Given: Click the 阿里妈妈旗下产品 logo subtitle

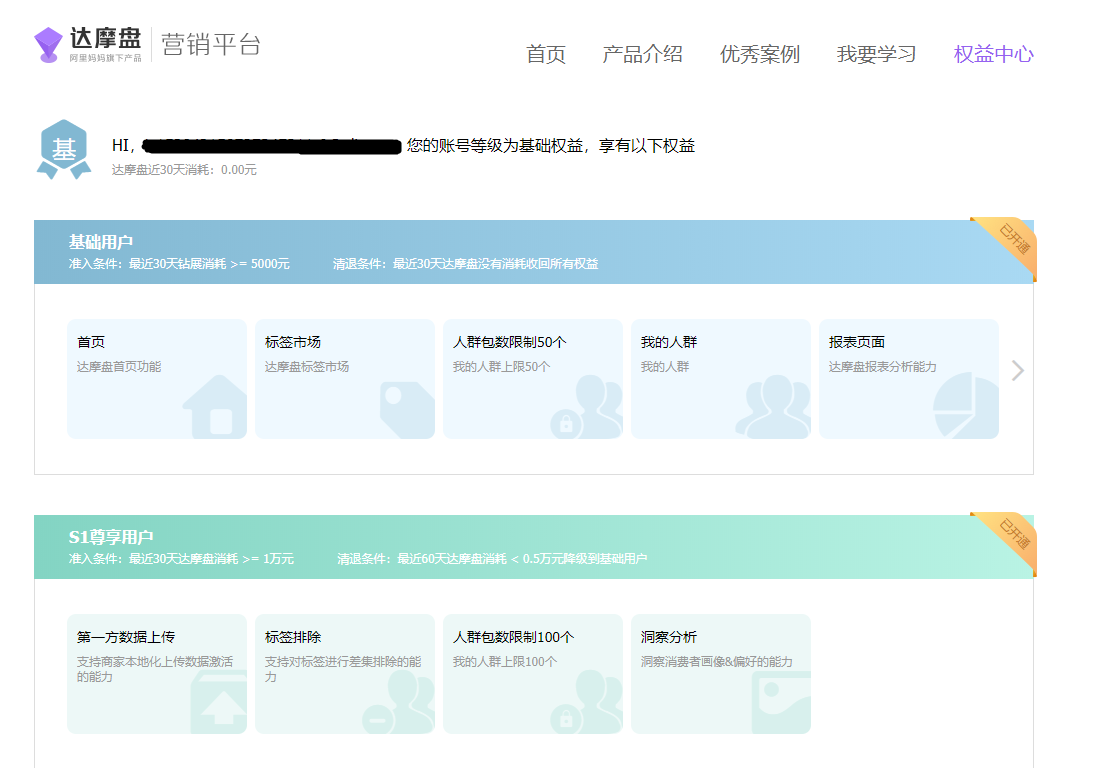Looking at the screenshot, I should [x=105, y=58].
